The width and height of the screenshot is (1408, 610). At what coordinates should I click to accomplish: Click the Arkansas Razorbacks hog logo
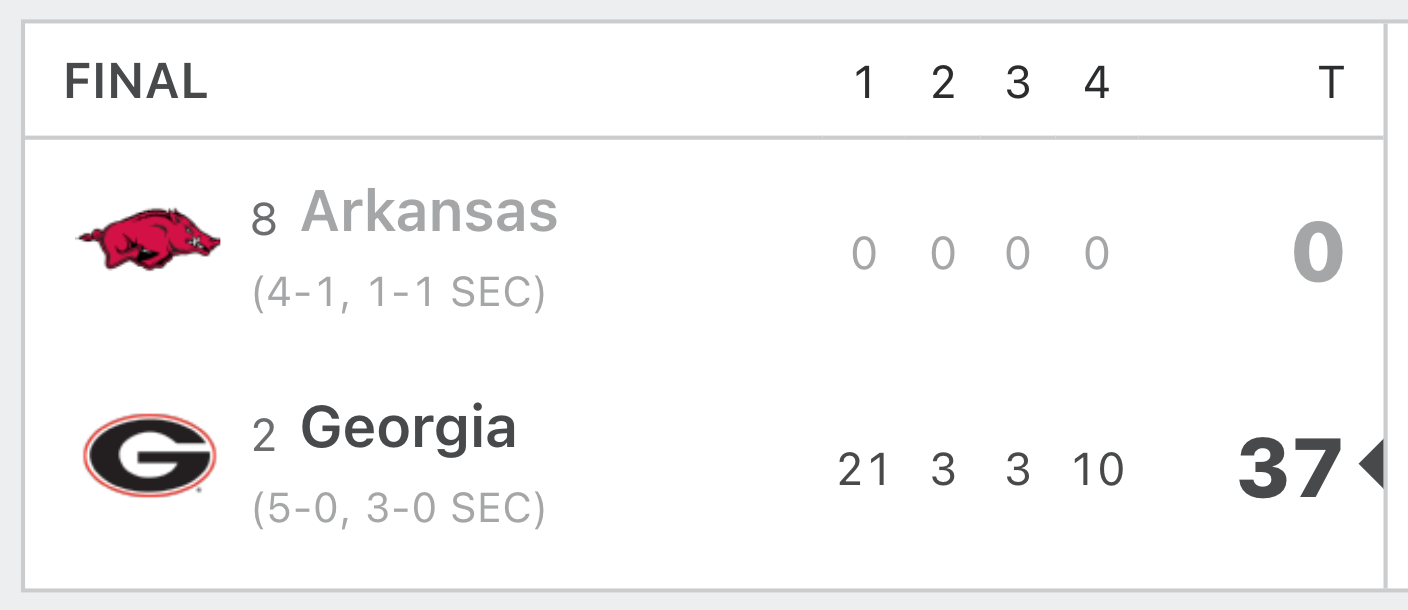tap(150, 239)
